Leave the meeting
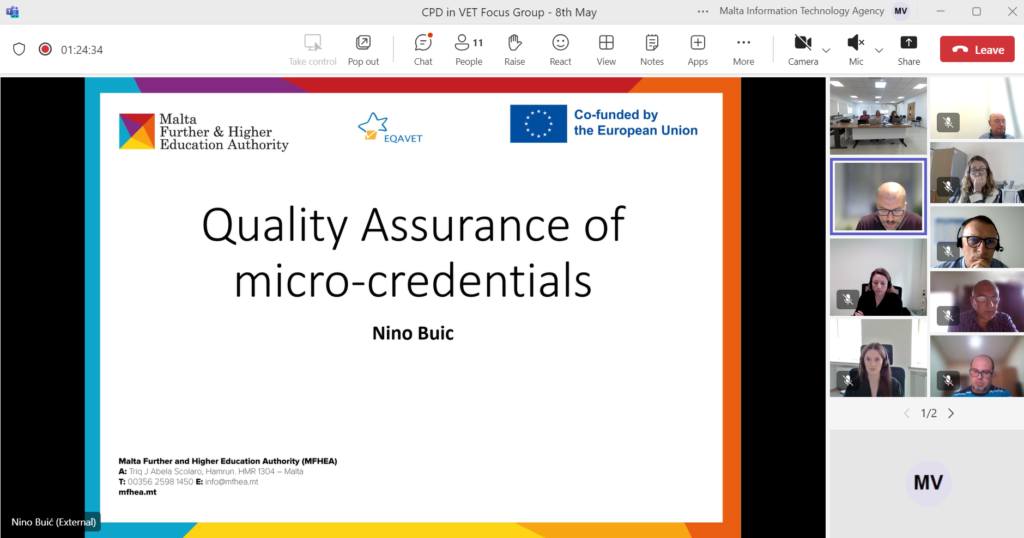1024x538 pixels. [x=976, y=49]
